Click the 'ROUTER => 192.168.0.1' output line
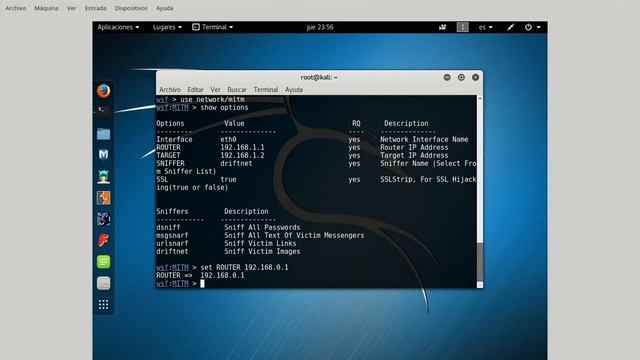640x360 pixels. [x=200, y=276]
